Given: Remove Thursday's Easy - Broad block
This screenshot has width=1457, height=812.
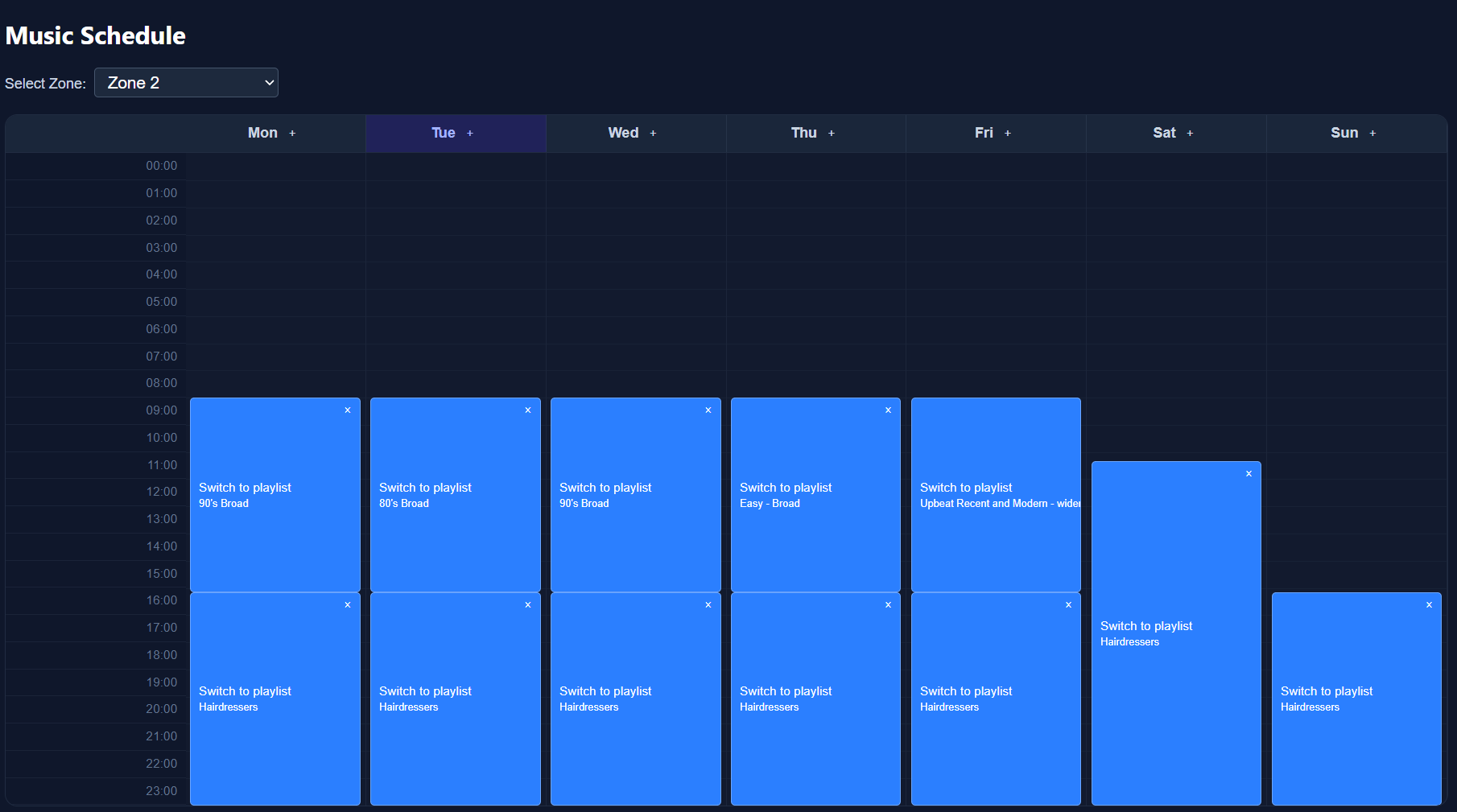Looking at the screenshot, I should click(x=888, y=410).
